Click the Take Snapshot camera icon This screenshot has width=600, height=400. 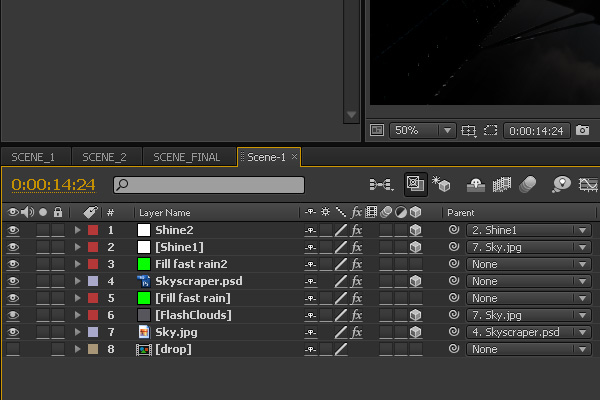[582, 130]
